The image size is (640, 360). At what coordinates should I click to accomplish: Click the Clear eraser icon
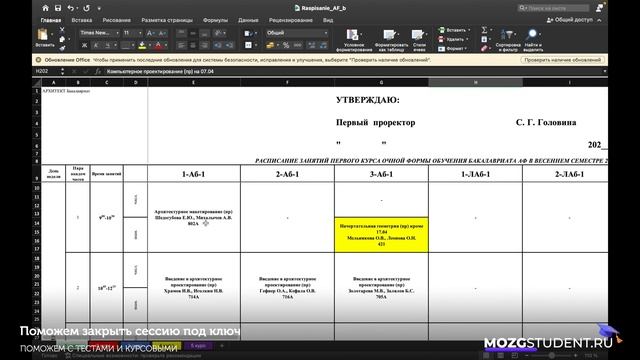click(484, 49)
